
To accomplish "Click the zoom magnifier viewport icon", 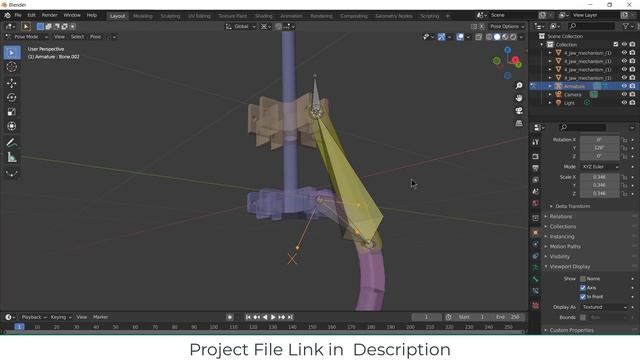I will coord(519,86).
